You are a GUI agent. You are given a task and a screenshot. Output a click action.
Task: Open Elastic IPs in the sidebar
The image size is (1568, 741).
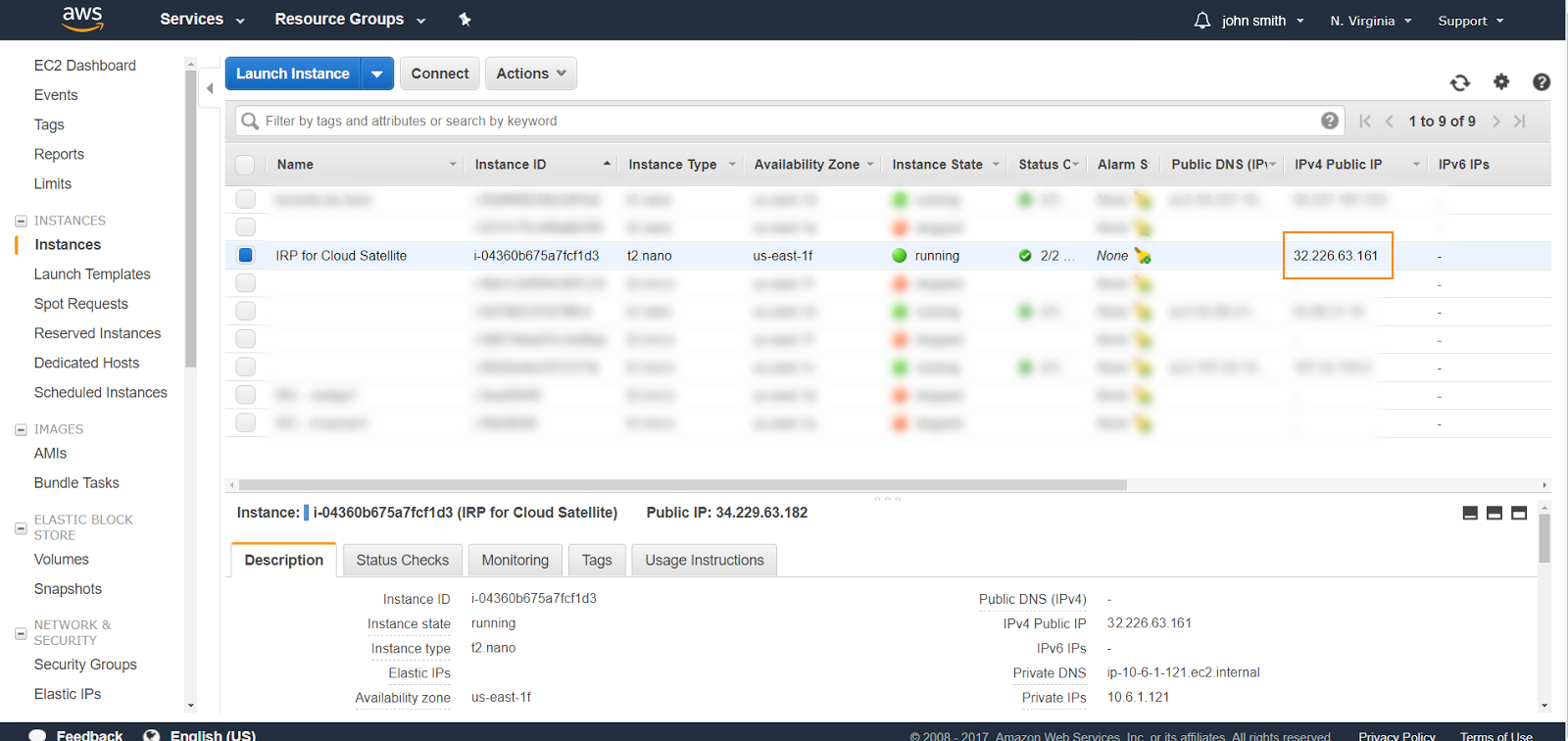68,694
